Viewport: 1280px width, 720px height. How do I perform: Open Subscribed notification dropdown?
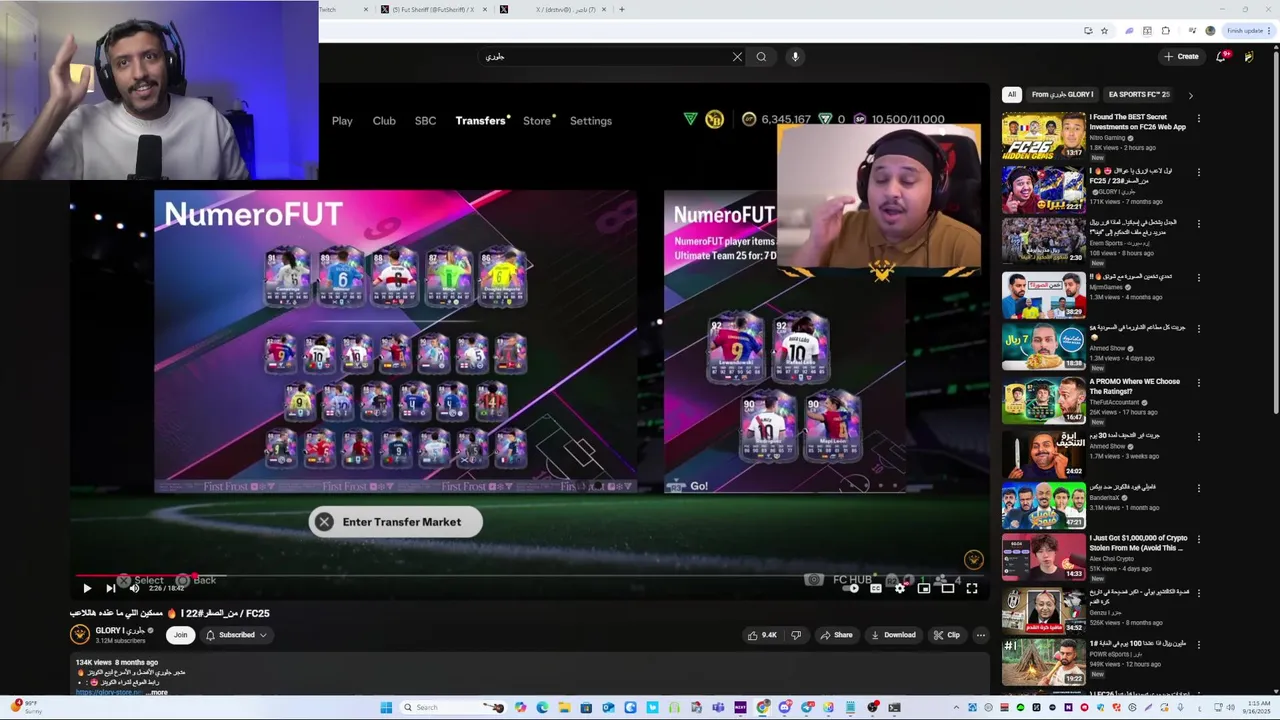pos(237,635)
